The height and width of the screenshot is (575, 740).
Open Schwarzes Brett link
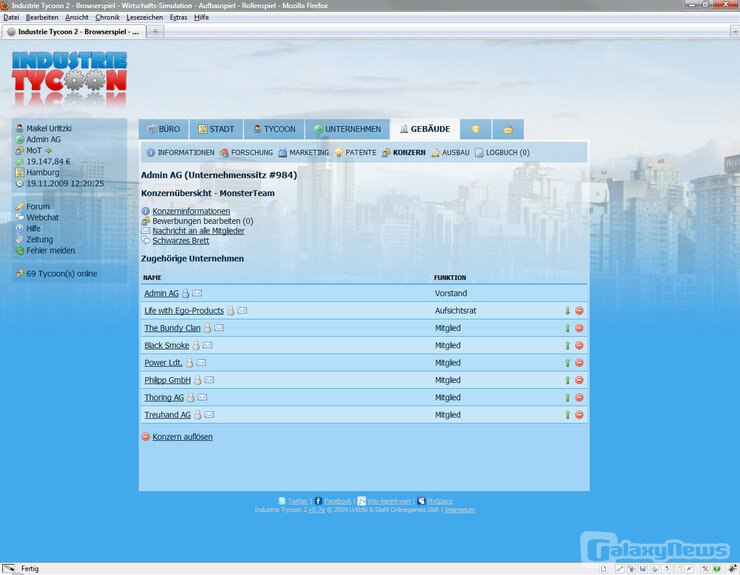click(181, 241)
